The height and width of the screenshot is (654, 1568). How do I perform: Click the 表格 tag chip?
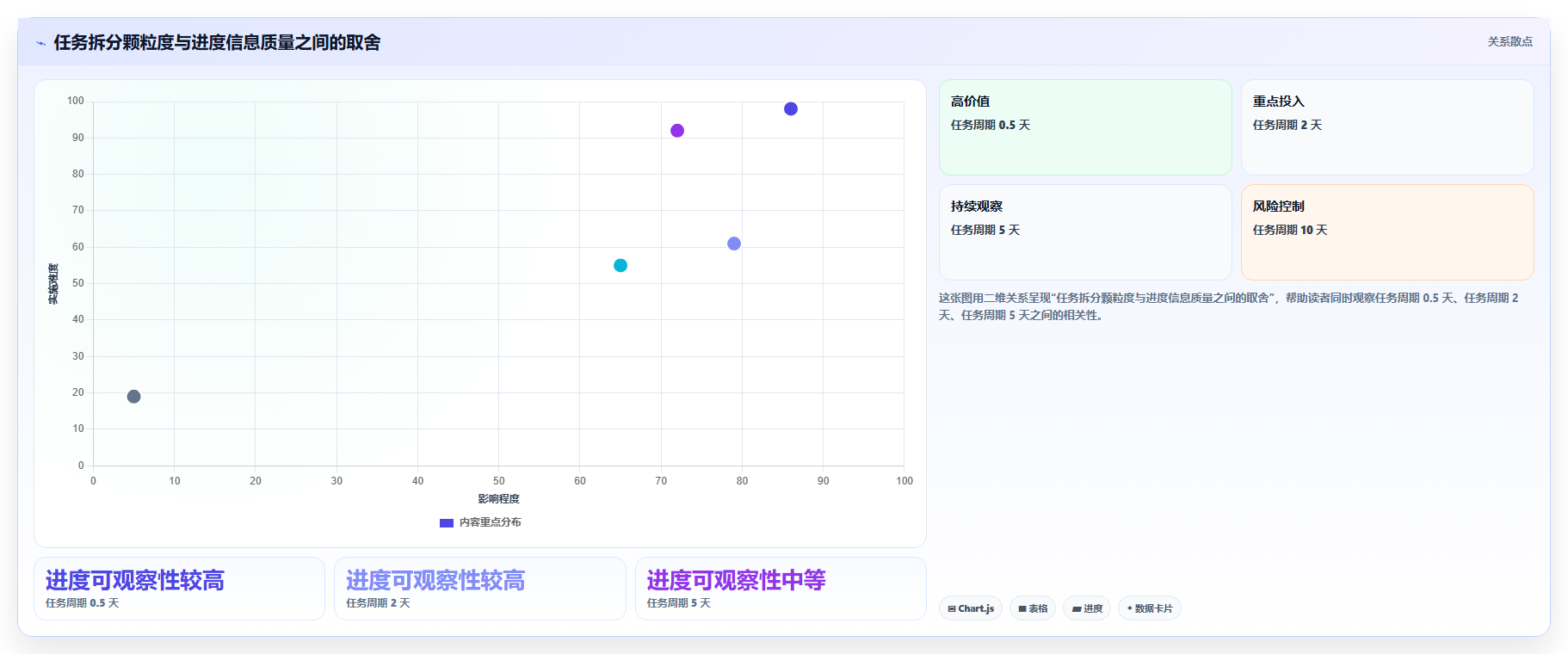[x=1033, y=608]
